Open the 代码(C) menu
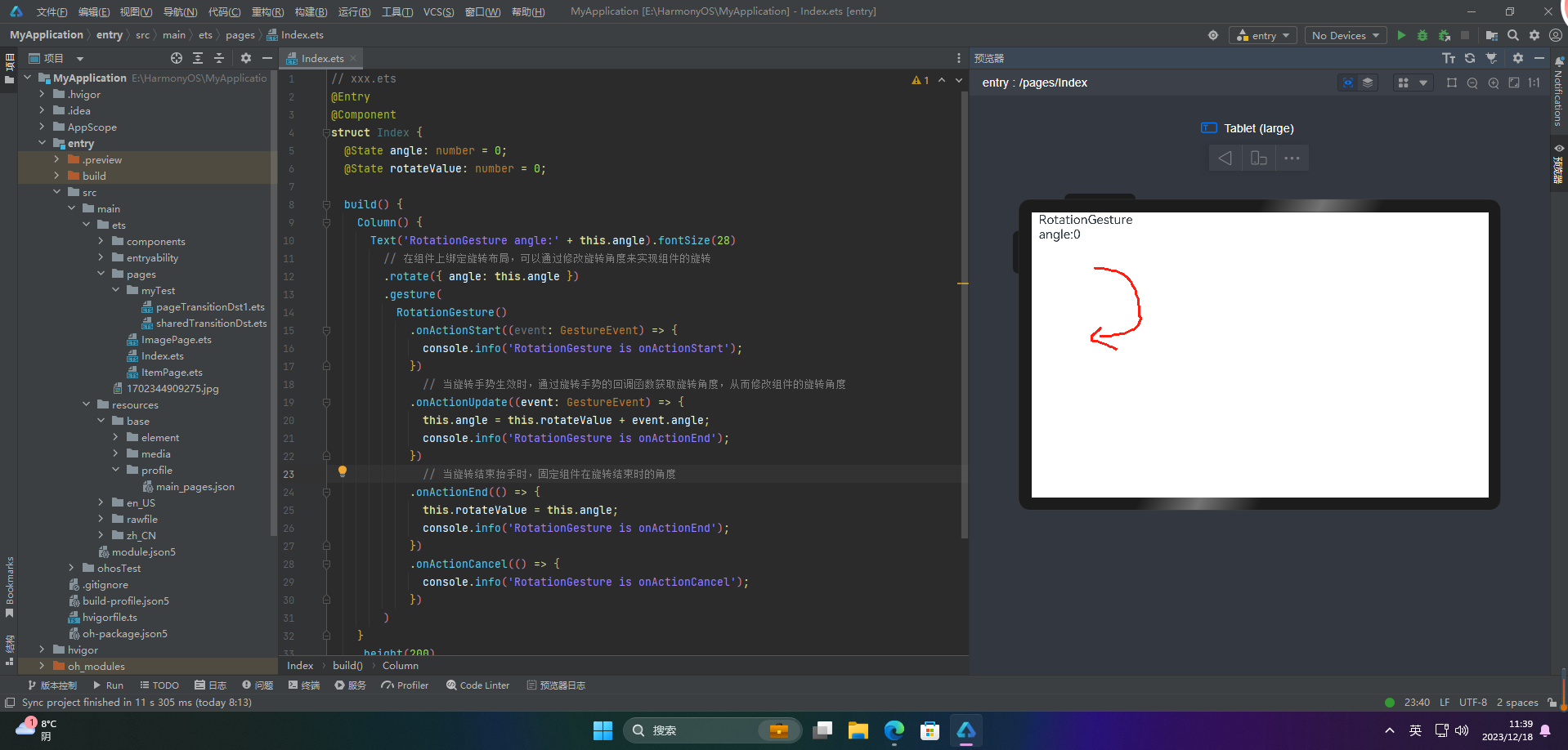1568x750 pixels. click(225, 11)
